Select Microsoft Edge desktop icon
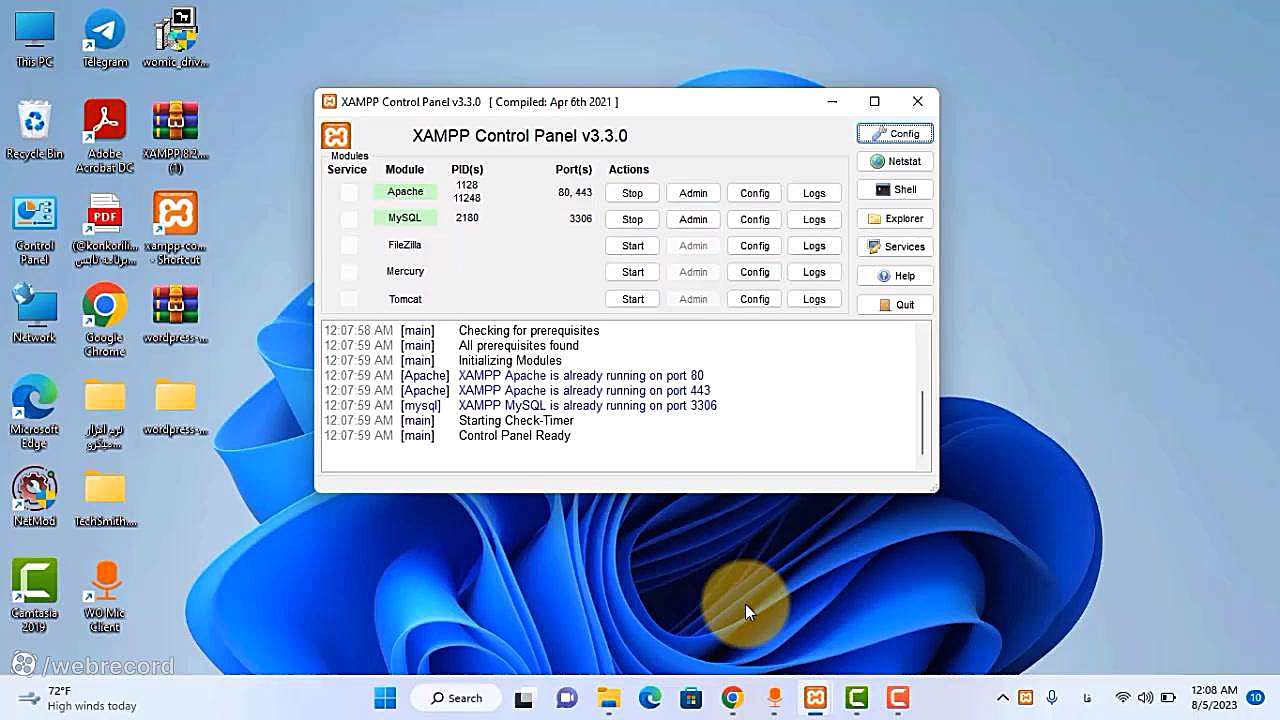The width and height of the screenshot is (1280, 720). (x=34, y=413)
